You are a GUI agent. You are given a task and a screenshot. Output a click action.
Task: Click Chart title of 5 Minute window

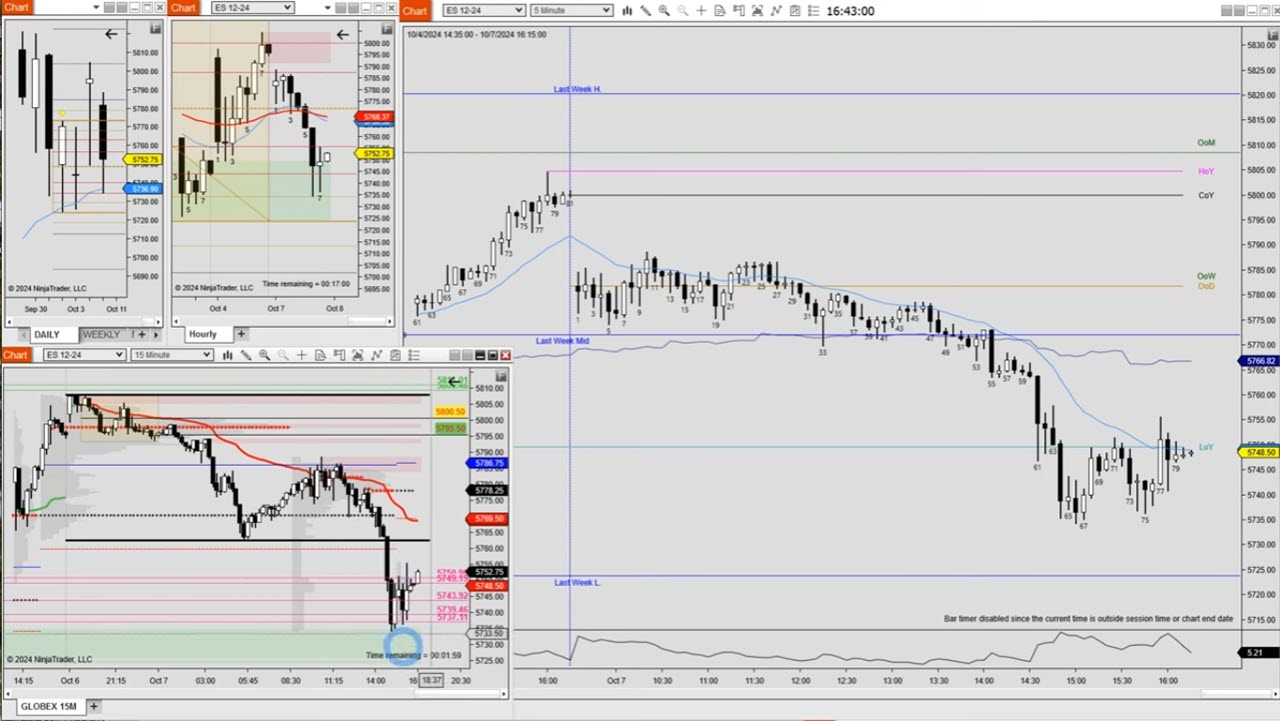(415, 10)
